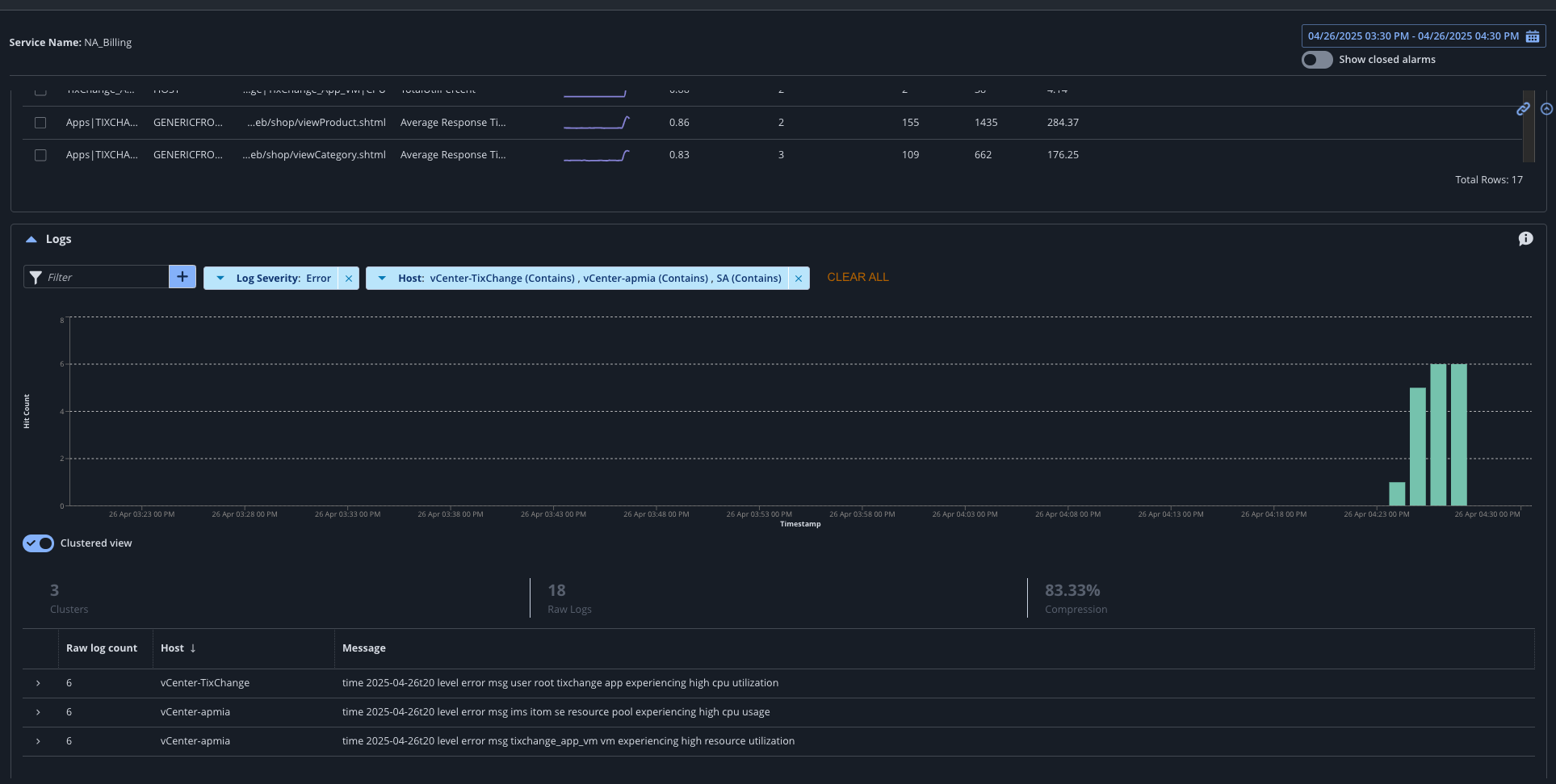1556x784 pixels.
Task: Remove the Log Severity Error filter
Action: click(349, 279)
